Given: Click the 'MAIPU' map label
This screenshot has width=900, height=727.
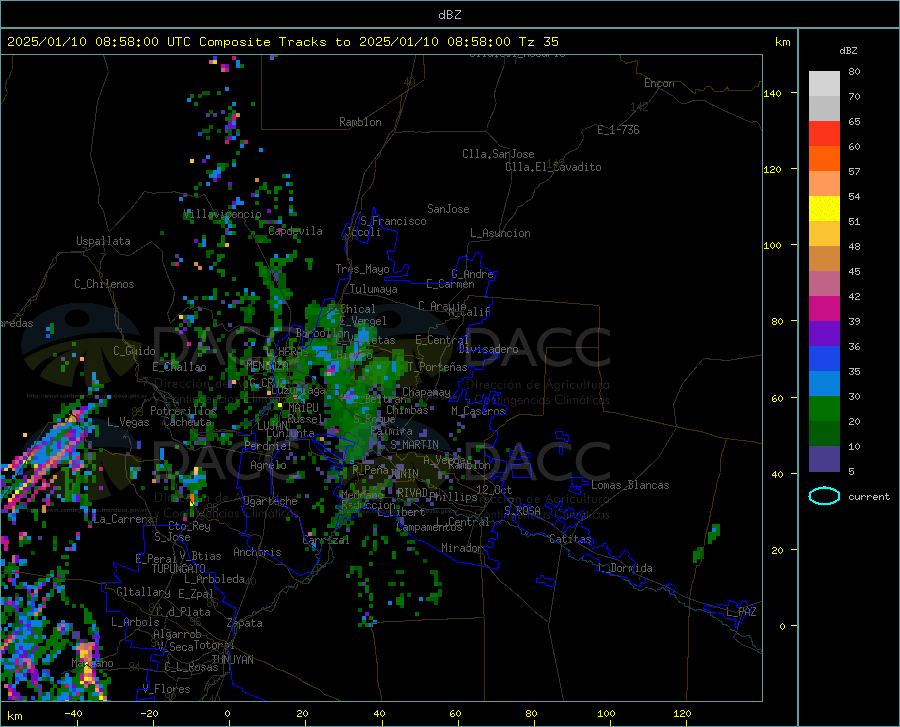Looking at the screenshot, I should coord(303,407).
